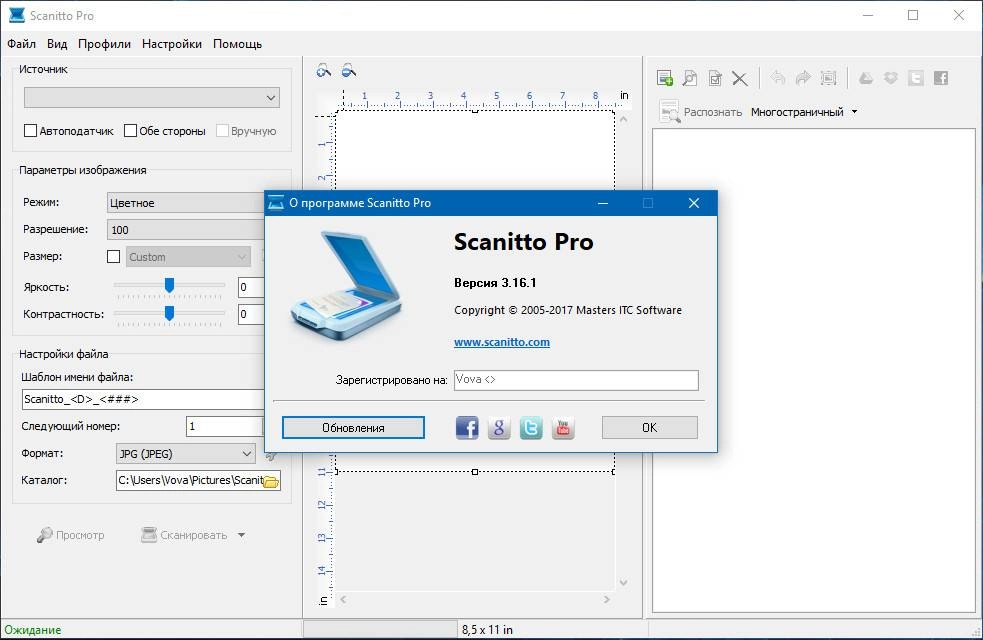The image size is (983, 640).
Task: Open the Настройки menu
Action: (172, 44)
